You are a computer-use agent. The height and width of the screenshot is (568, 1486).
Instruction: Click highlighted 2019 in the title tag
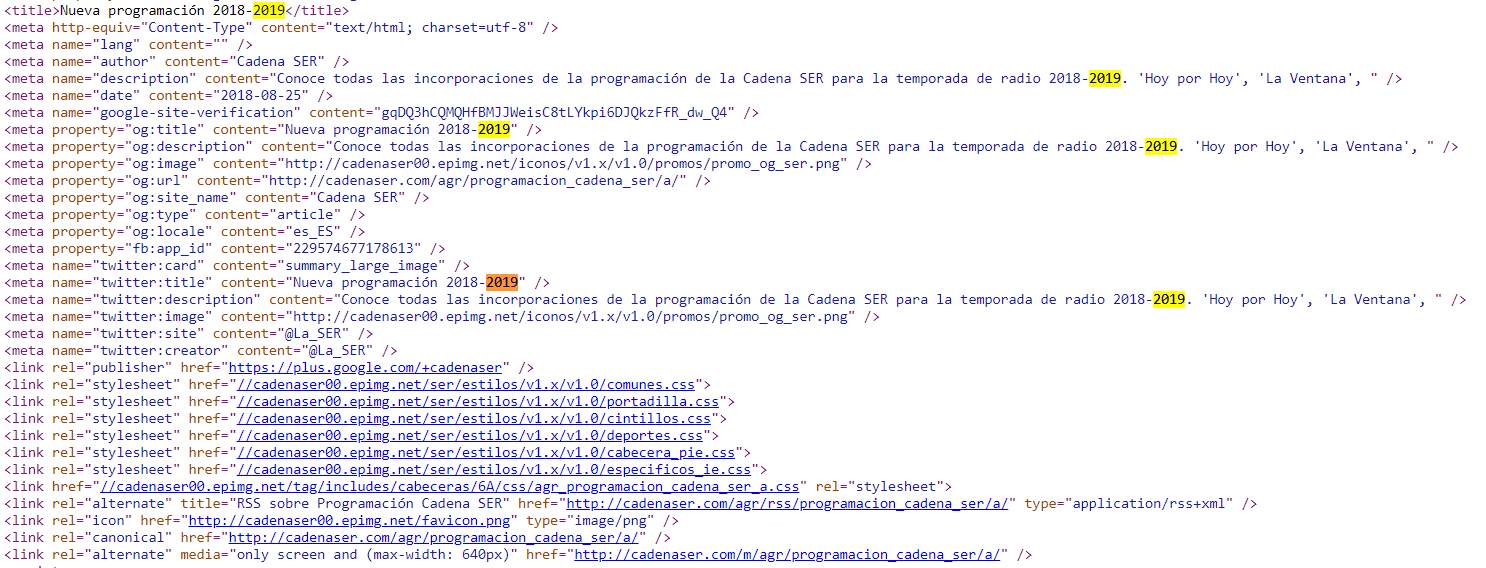point(269,10)
